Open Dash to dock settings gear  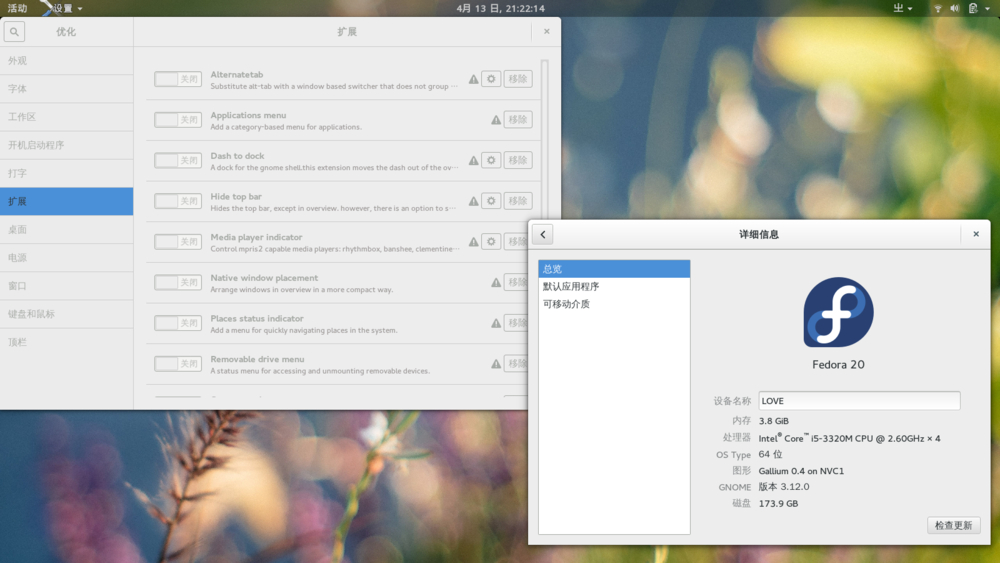click(x=491, y=160)
